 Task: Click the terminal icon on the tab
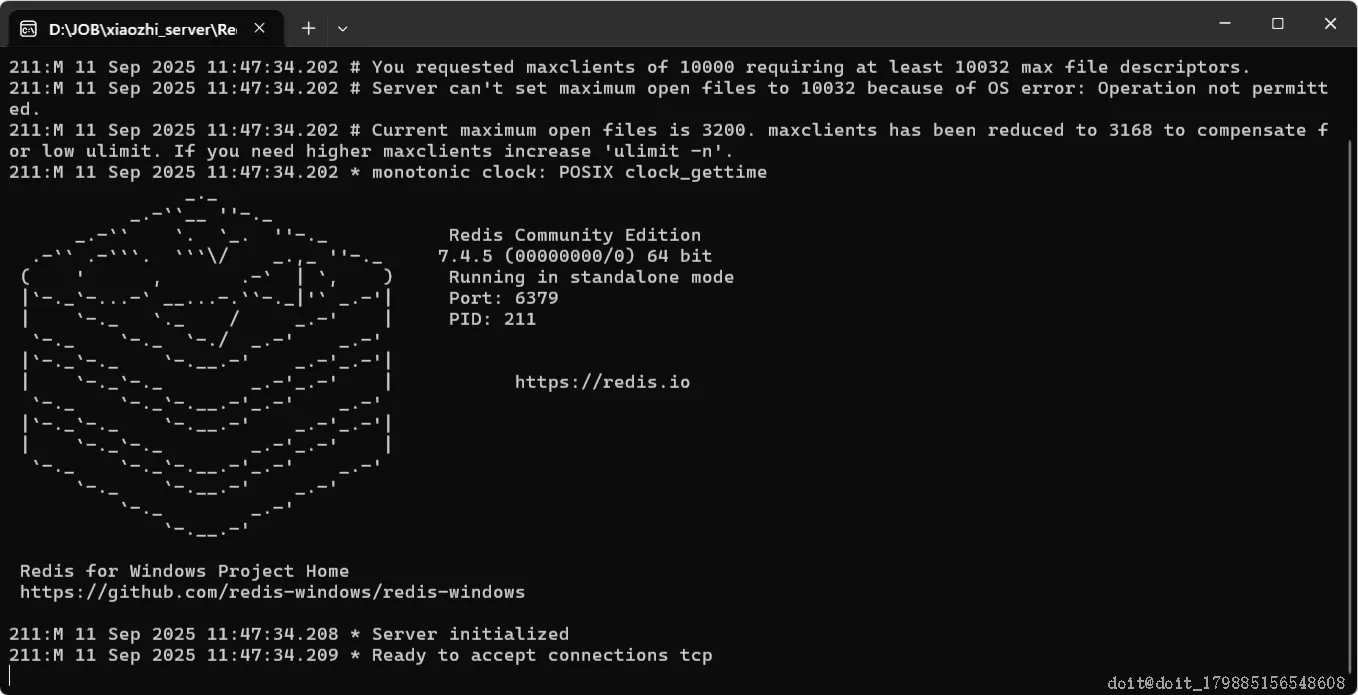pyautogui.click(x=28, y=29)
